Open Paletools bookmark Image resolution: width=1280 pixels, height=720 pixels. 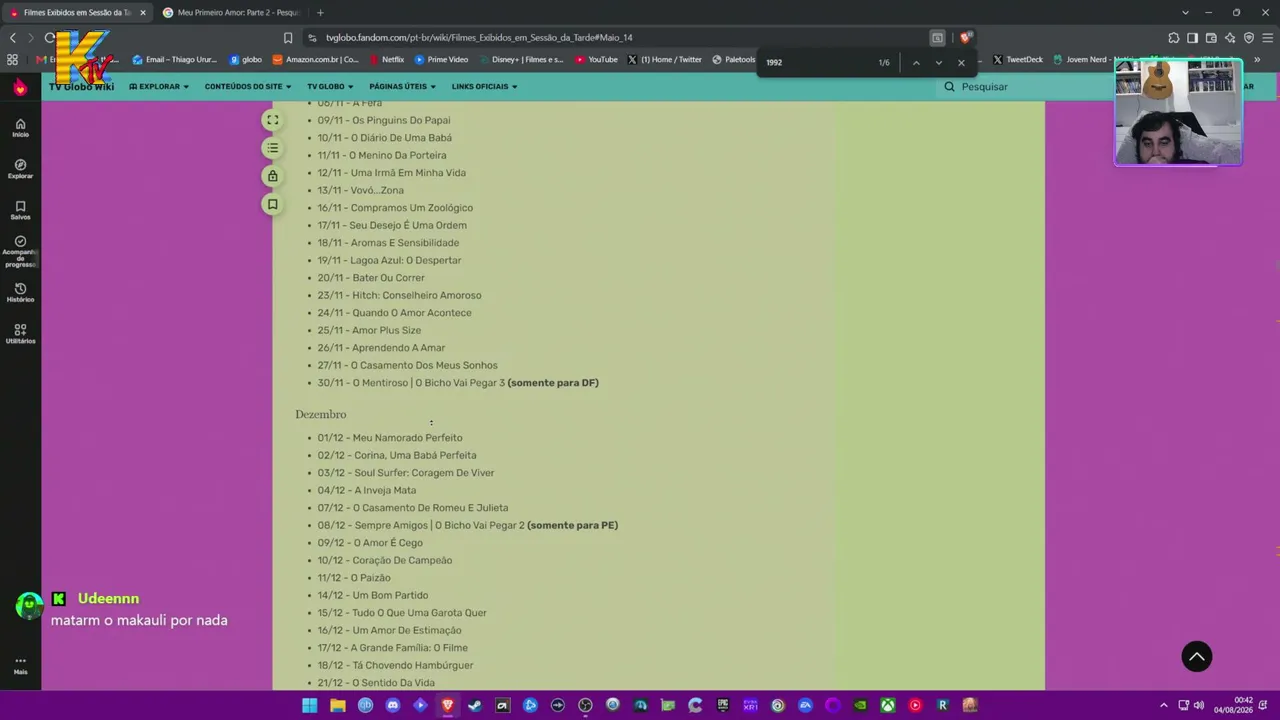pos(734,60)
